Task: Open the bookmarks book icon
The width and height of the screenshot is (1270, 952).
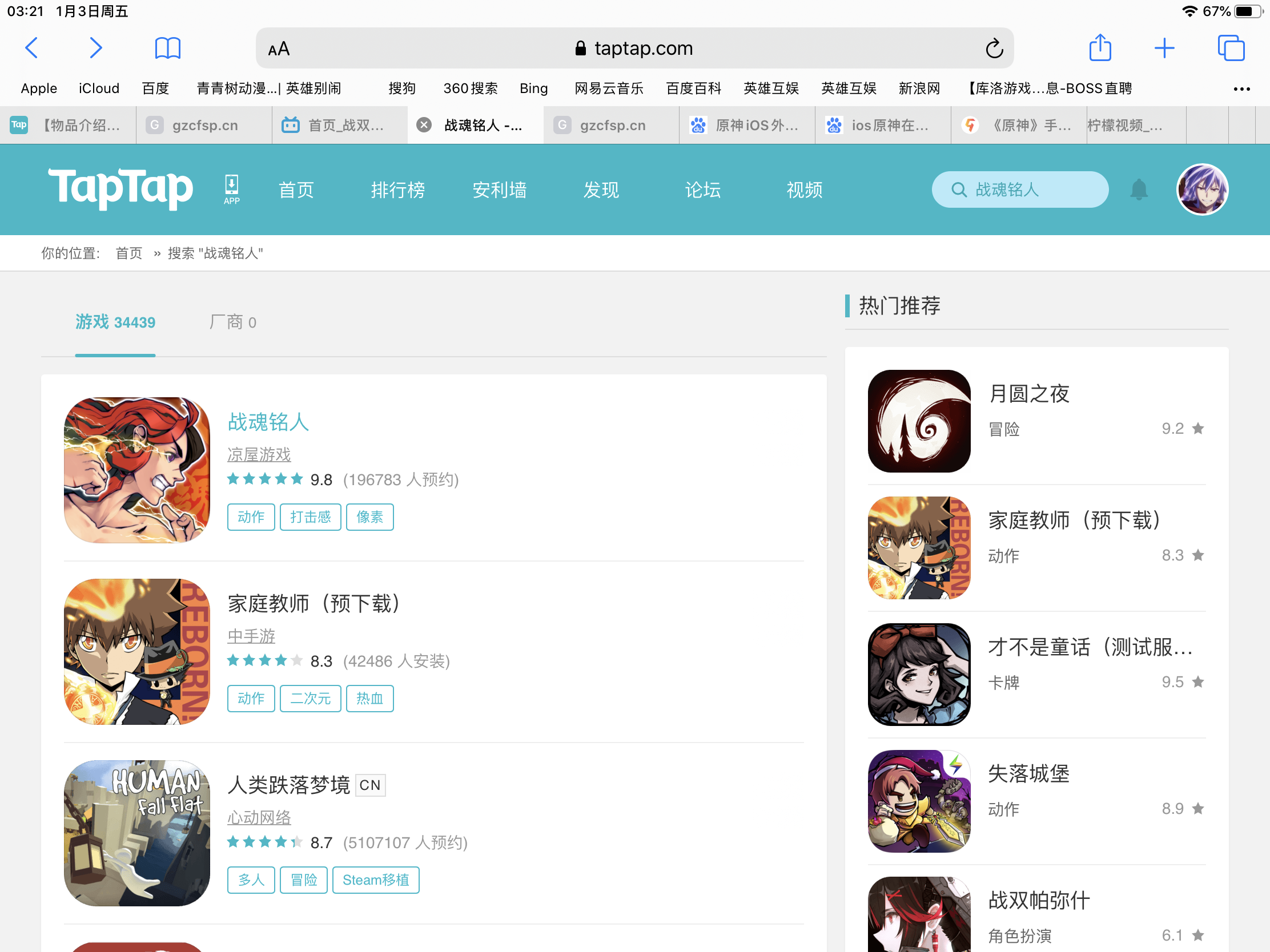Action: click(168, 48)
